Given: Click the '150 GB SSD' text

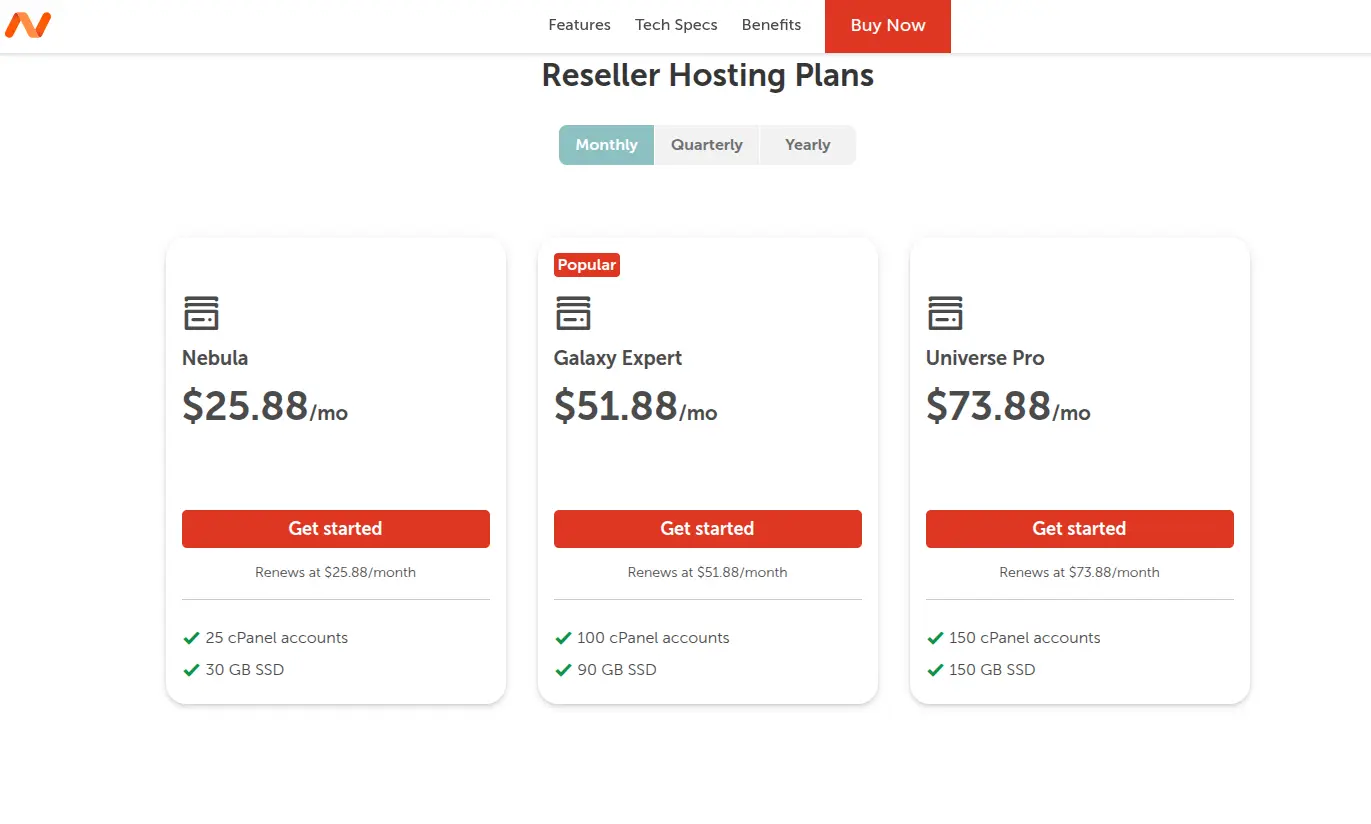Looking at the screenshot, I should (x=992, y=670).
